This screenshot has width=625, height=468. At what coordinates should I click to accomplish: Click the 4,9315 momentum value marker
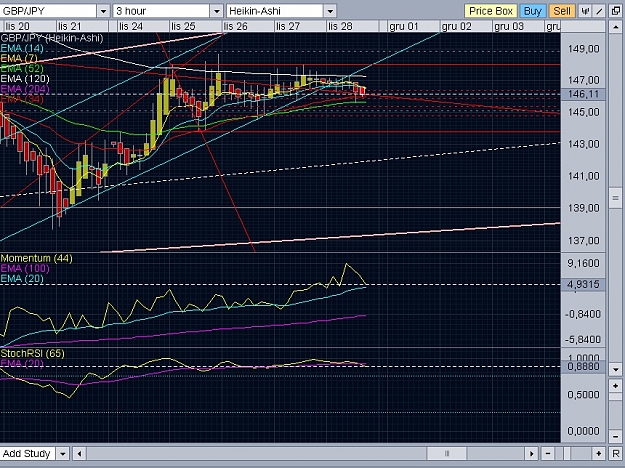(583, 284)
